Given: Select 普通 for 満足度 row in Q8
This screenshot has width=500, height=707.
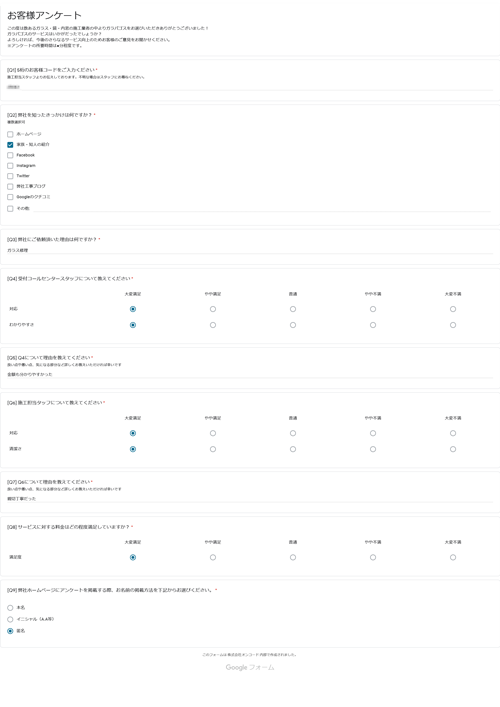Looking at the screenshot, I should (293, 558).
